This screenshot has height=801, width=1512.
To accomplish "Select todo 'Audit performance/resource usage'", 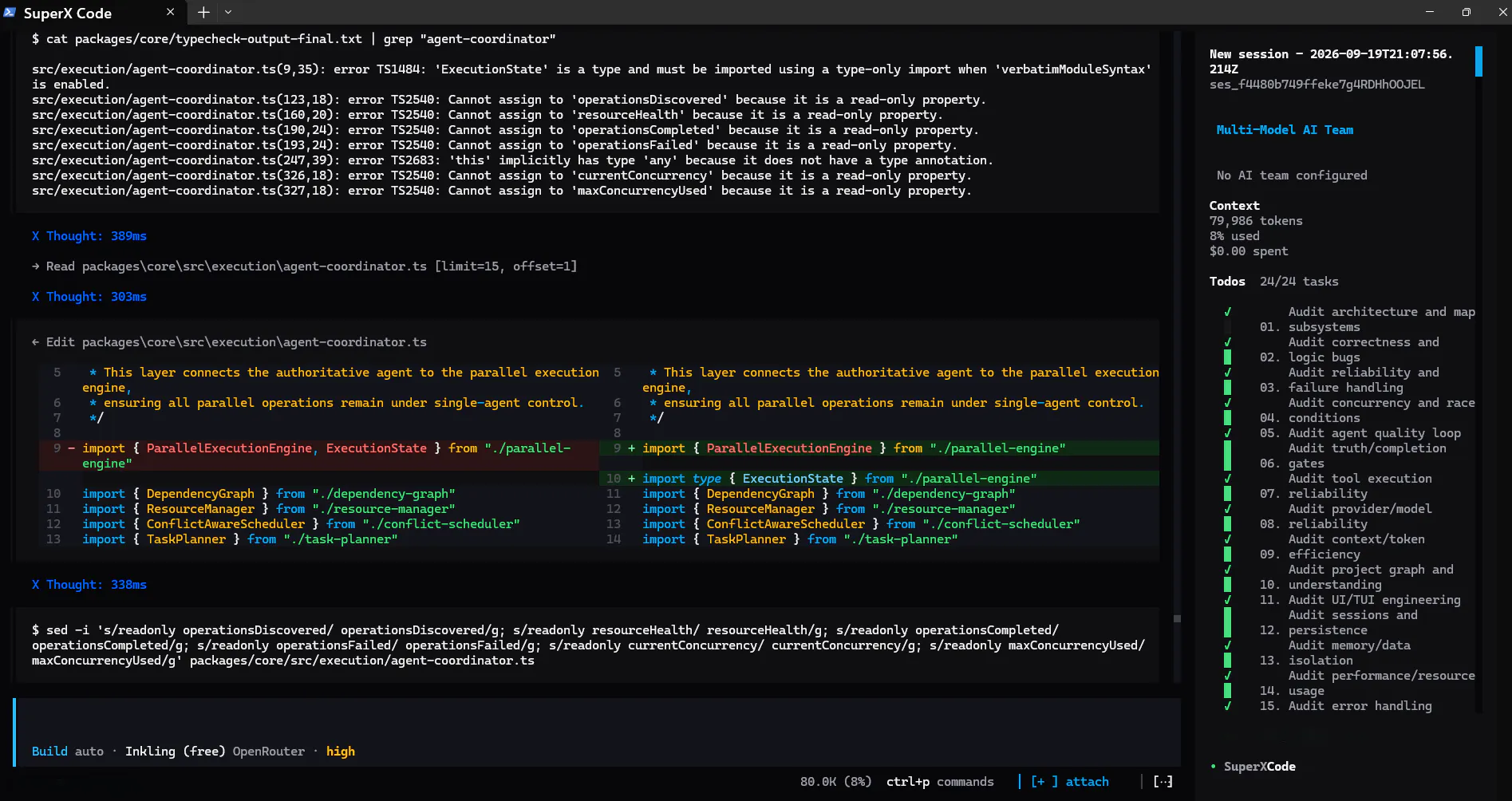I will pos(1368,684).
